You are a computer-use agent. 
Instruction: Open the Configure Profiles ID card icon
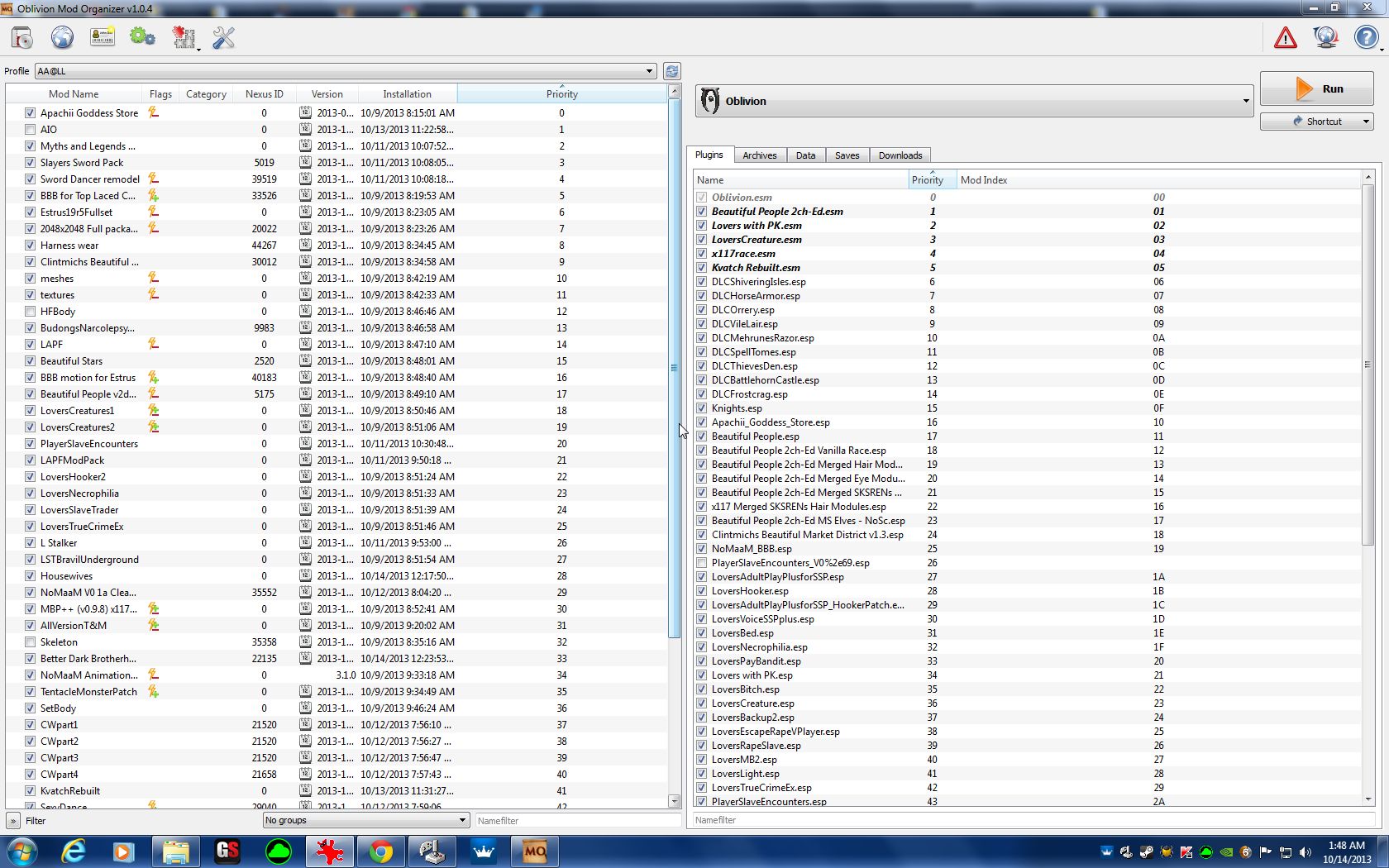[x=103, y=38]
